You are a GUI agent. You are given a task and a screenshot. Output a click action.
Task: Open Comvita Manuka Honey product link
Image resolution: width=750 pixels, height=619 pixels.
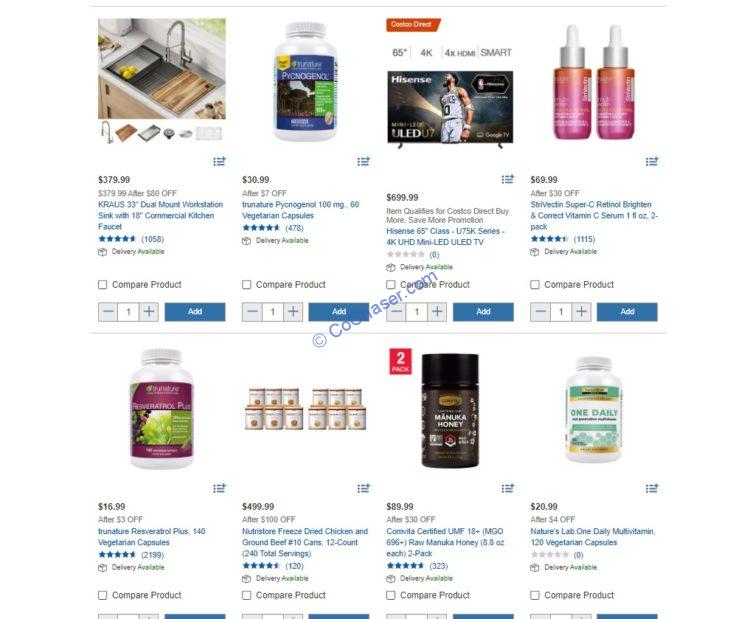coord(444,542)
